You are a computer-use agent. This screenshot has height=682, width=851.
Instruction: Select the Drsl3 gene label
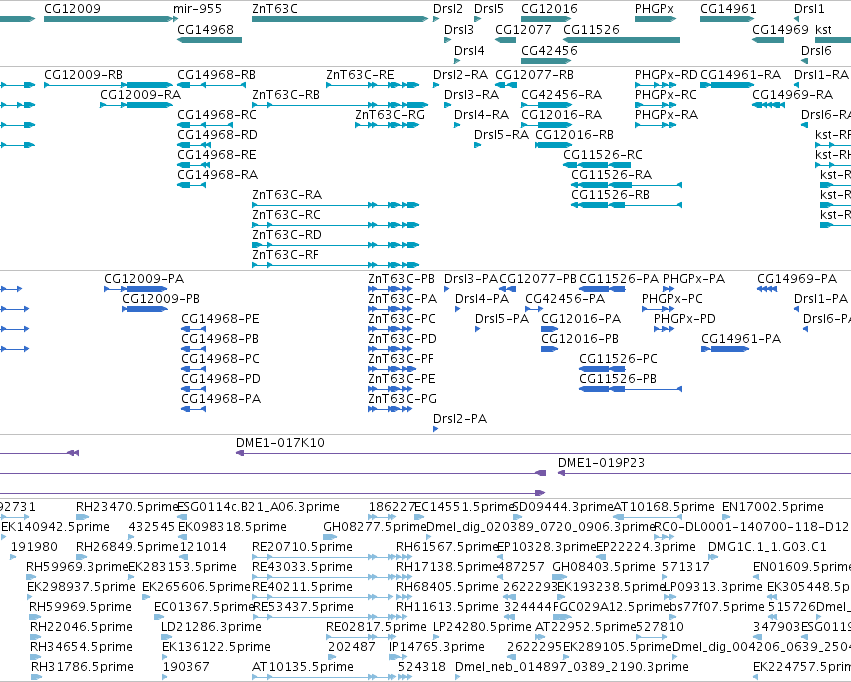point(459,29)
